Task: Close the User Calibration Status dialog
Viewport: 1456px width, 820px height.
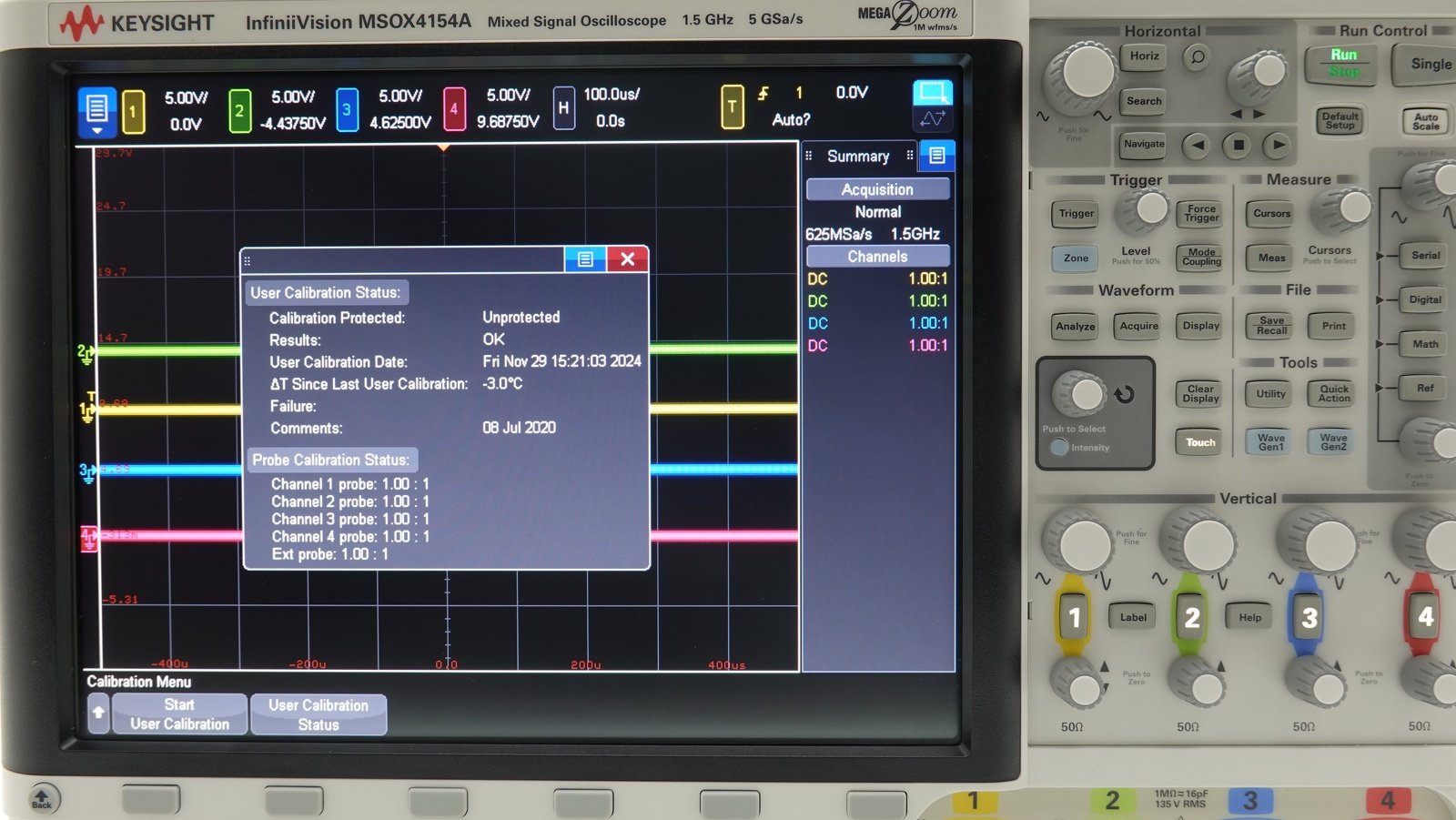Action: point(627,259)
